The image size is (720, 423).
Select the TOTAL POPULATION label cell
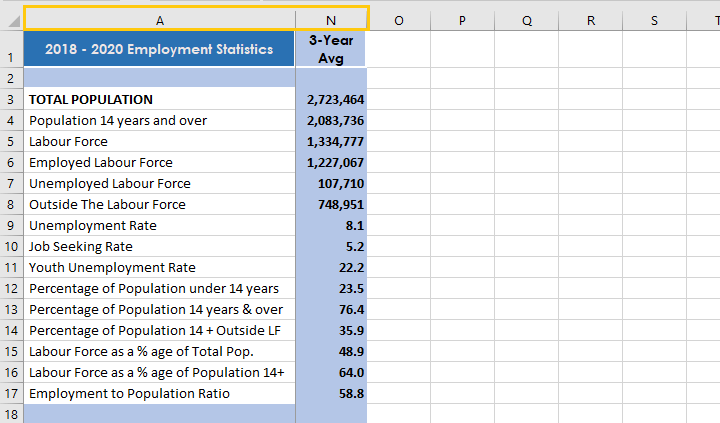(x=159, y=100)
